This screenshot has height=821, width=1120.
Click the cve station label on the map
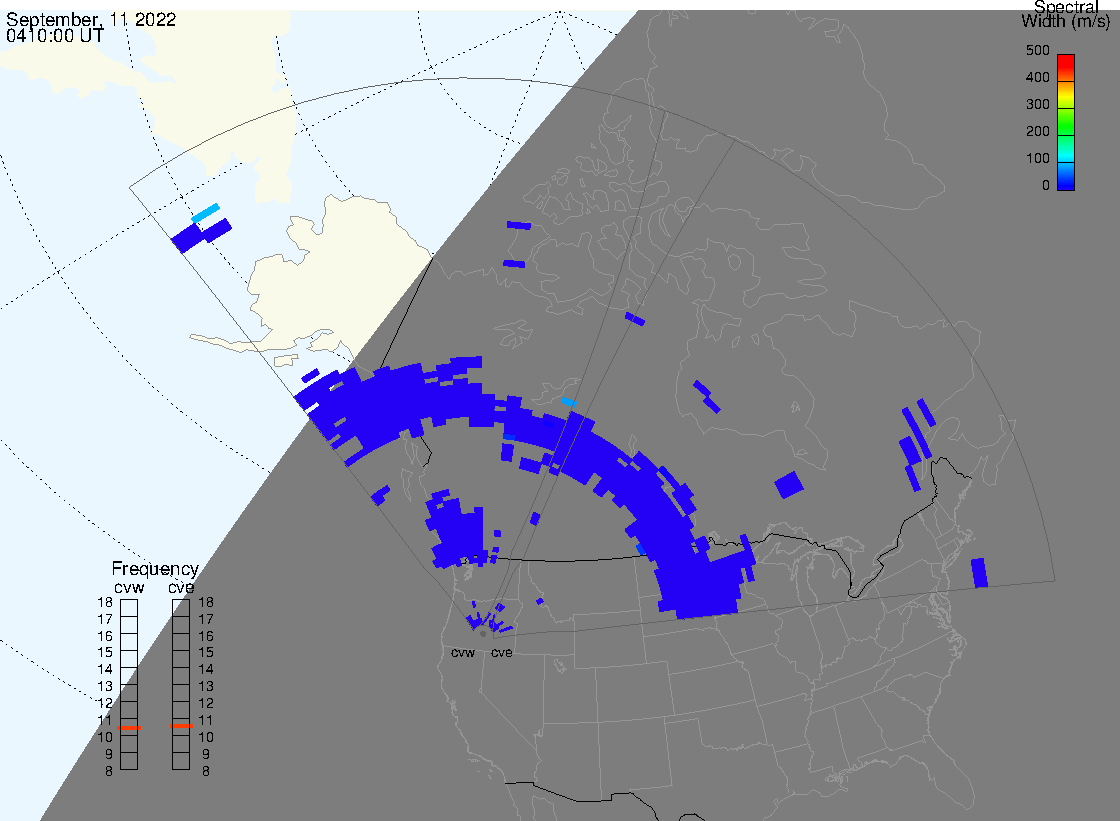tap(501, 653)
